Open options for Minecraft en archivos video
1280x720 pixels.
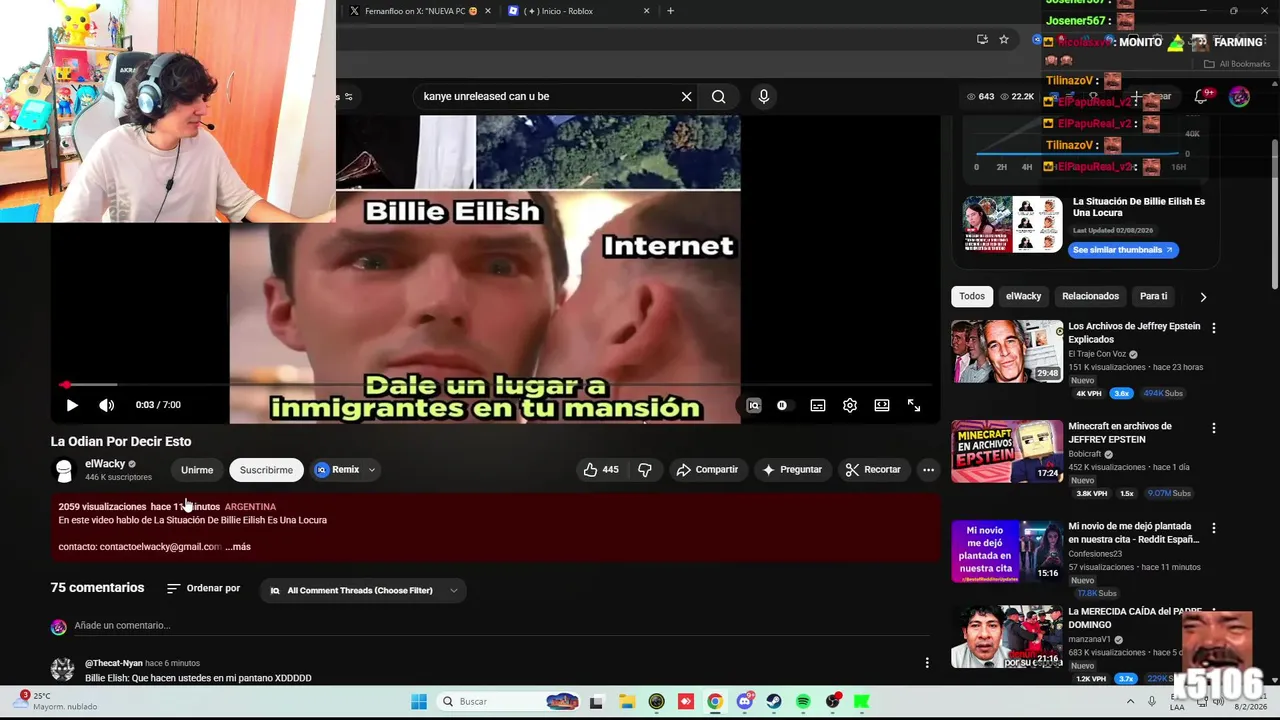(x=1214, y=428)
